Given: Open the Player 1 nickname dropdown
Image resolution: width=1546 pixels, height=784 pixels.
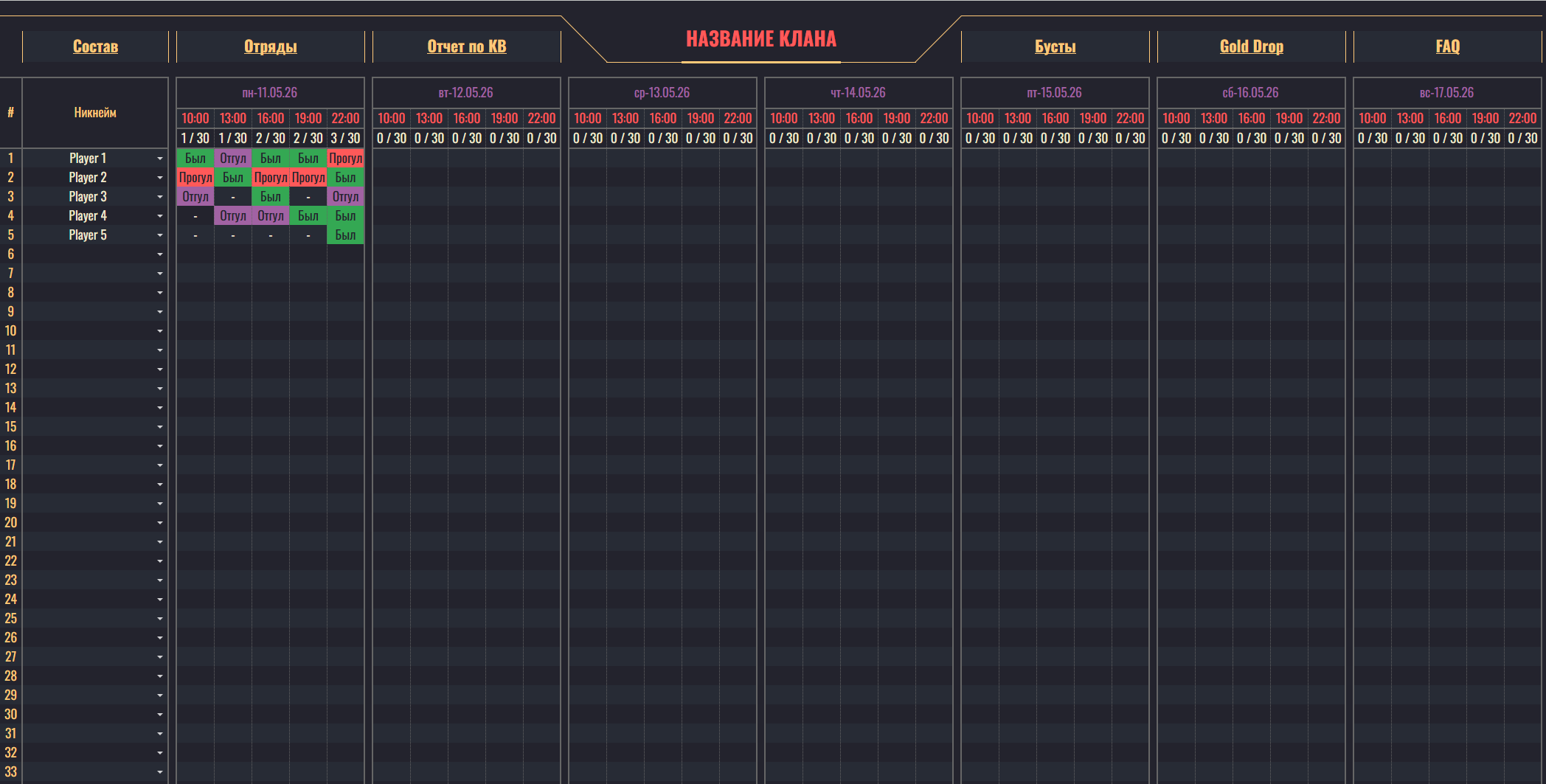Looking at the screenshot, I should [160, 159].
